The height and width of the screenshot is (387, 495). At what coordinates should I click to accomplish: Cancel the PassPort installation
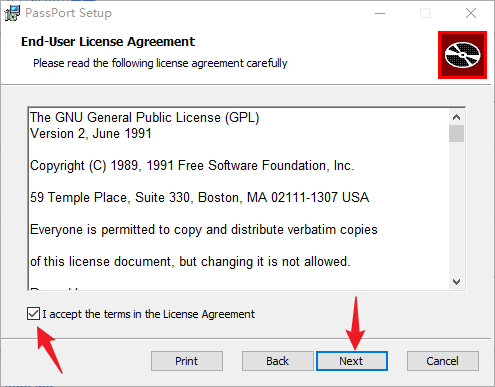[x=443, y=361]
